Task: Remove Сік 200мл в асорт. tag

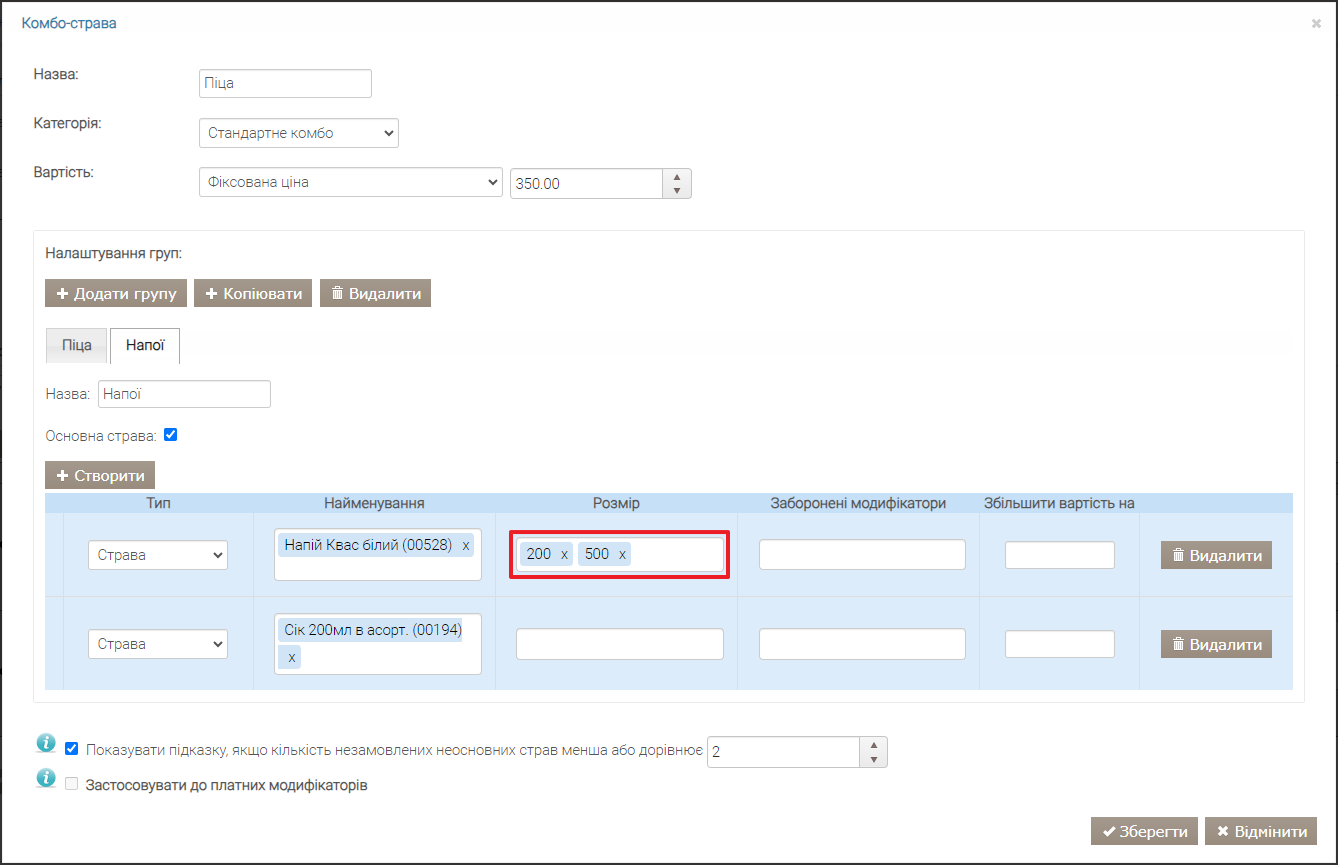Action: click(291, 657)
